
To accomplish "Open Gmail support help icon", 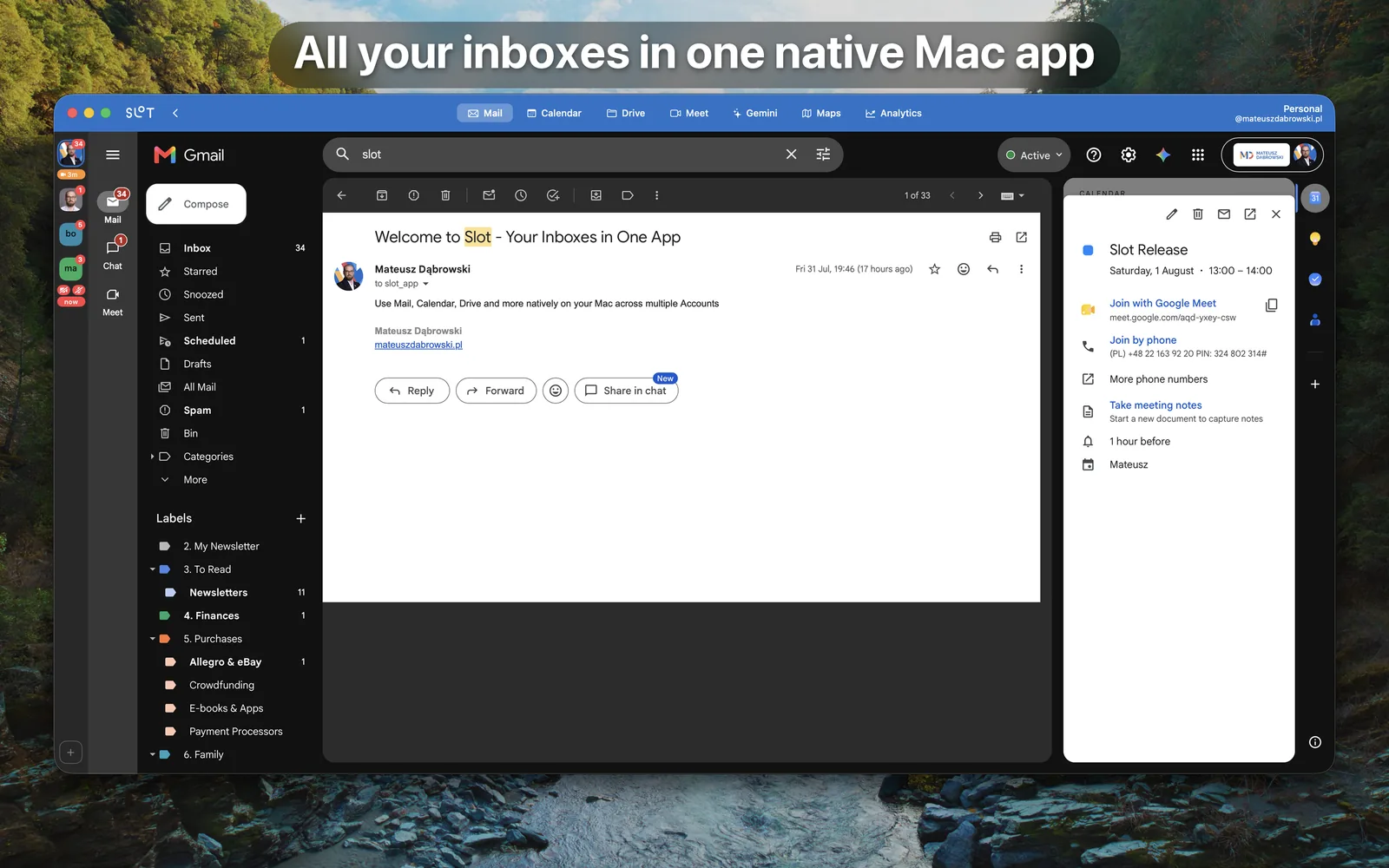I will pos(1094,155).
